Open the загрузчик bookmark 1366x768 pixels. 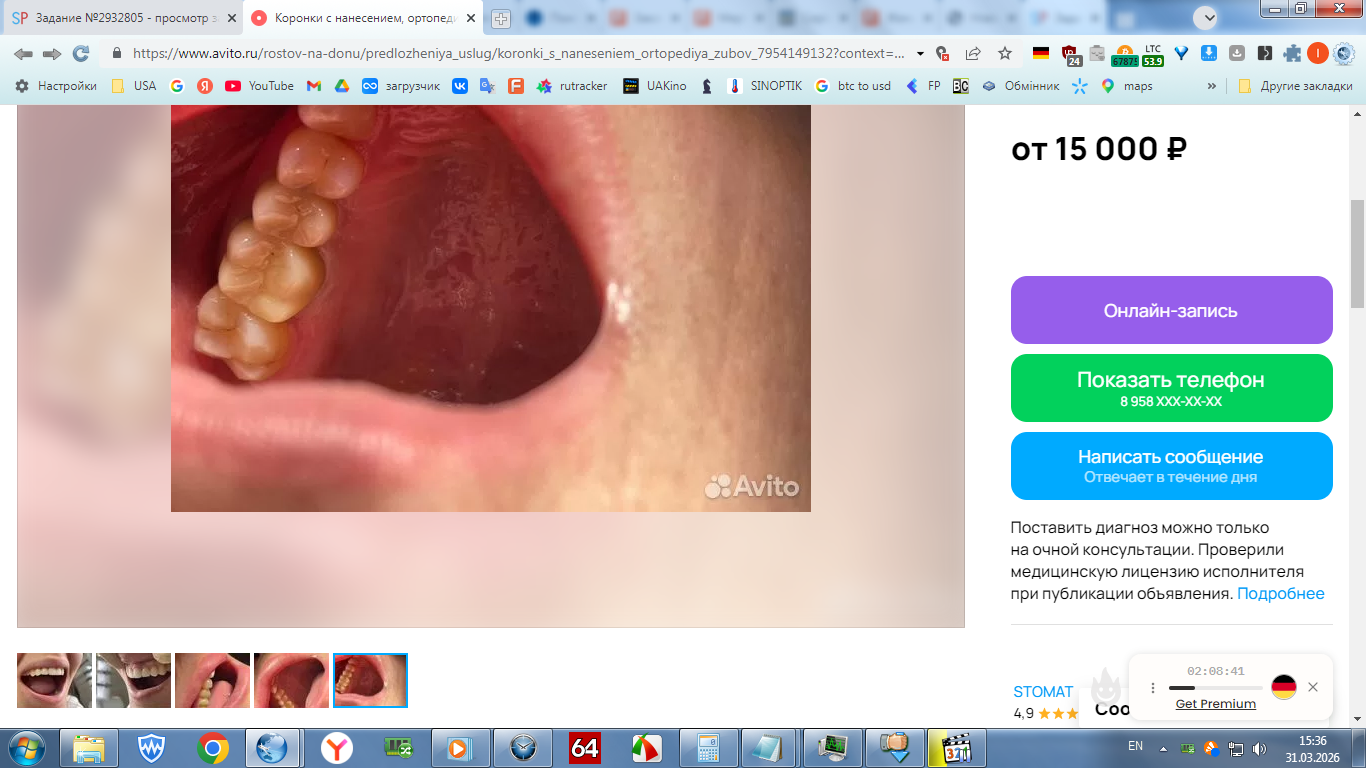pyautogui.click(x=401, y=86)
